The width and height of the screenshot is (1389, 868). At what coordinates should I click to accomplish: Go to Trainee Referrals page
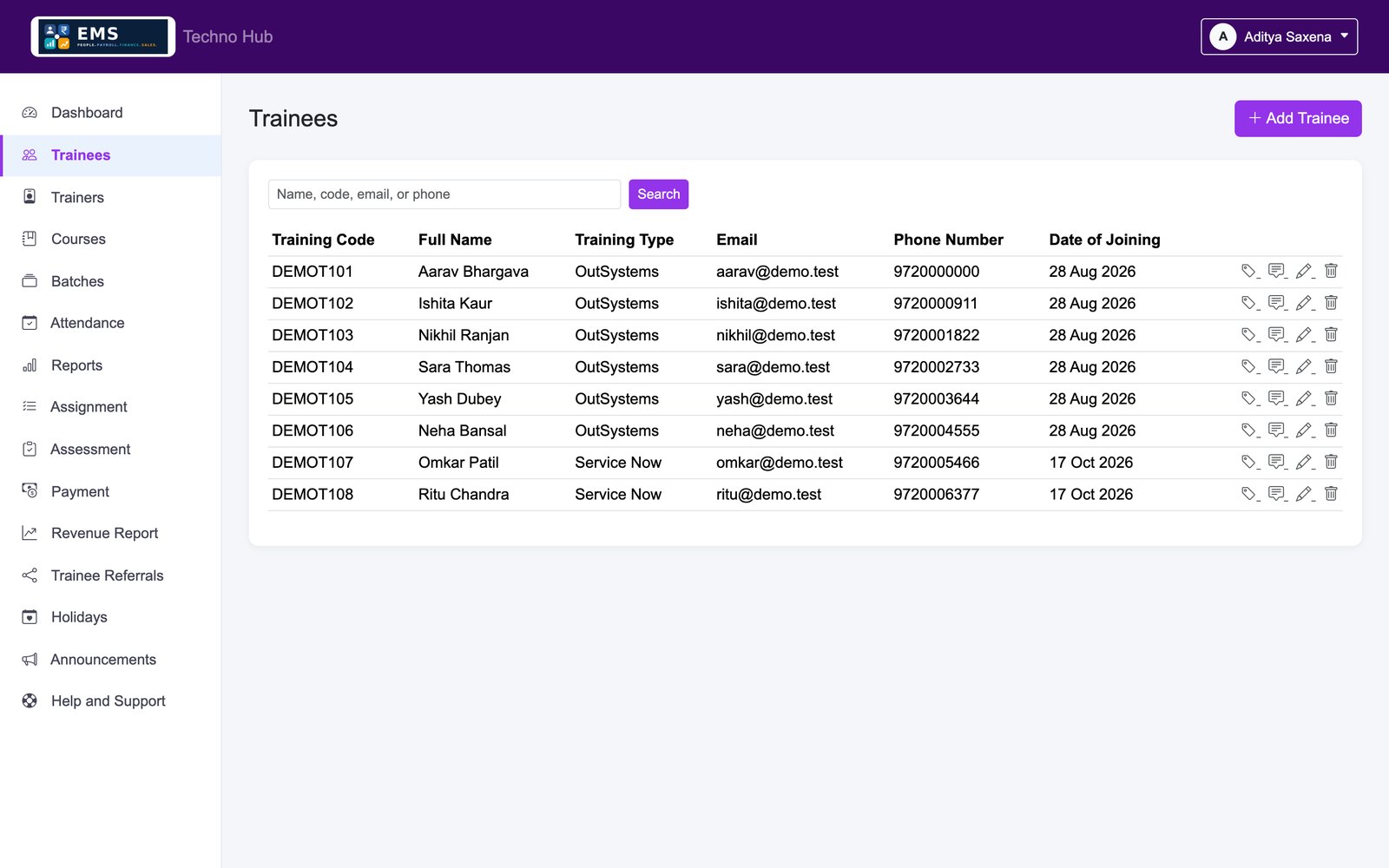click(x=110, y=575)
